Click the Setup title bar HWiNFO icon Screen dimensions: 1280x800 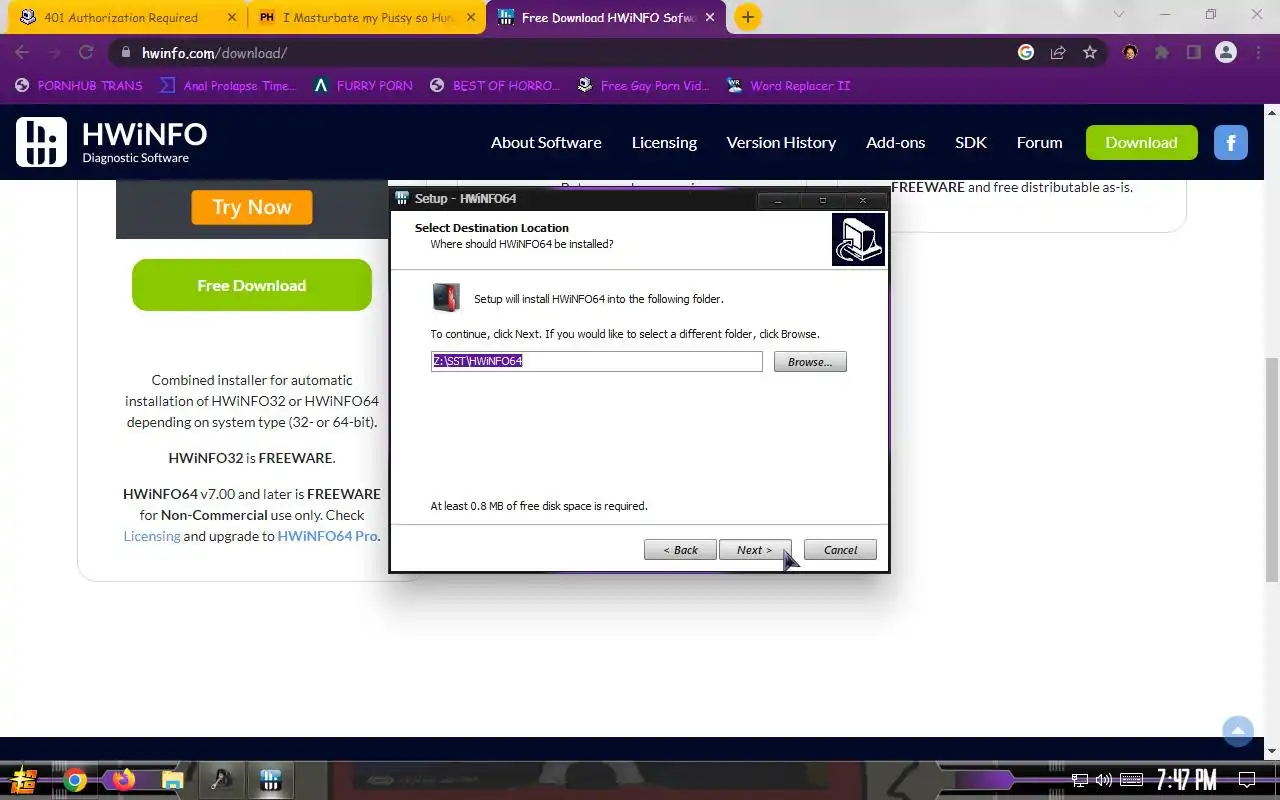click(402, 198)
